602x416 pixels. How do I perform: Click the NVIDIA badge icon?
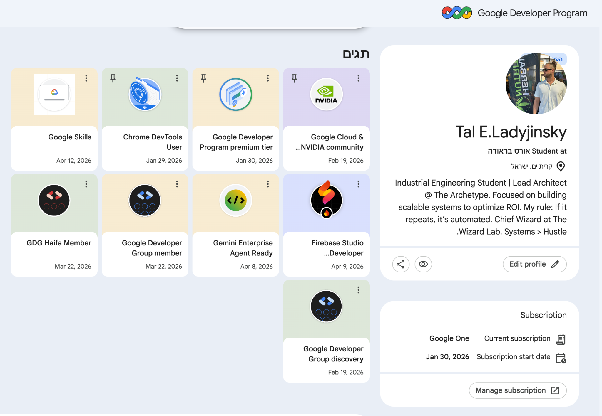click(326, 94)
